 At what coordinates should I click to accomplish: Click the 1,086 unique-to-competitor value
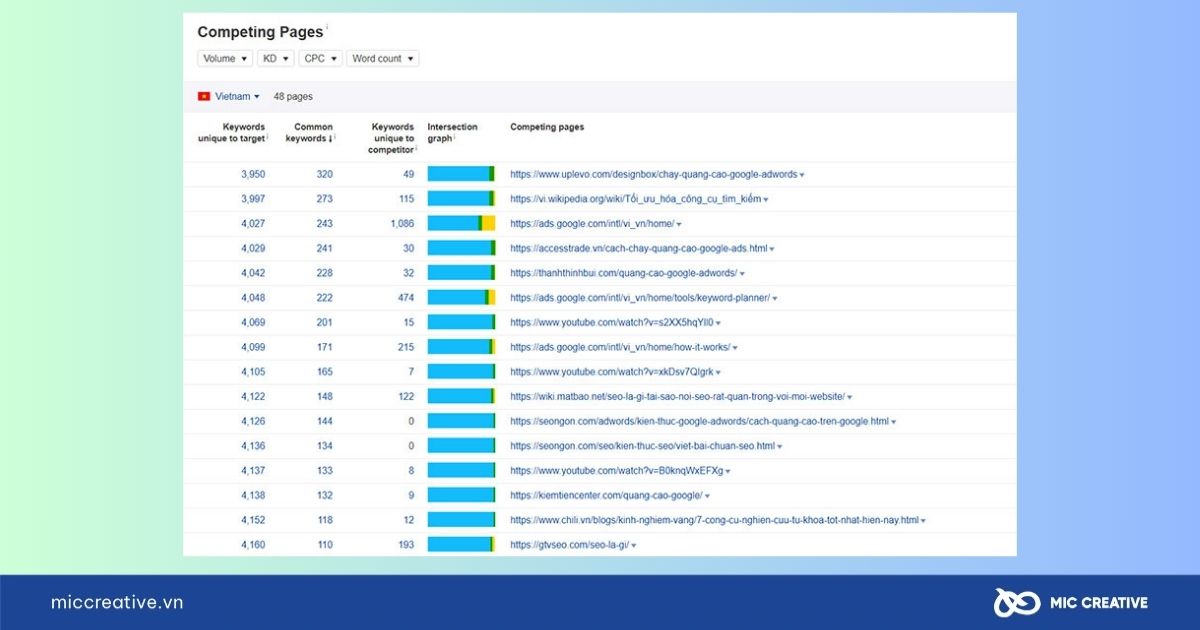(402, 224)
